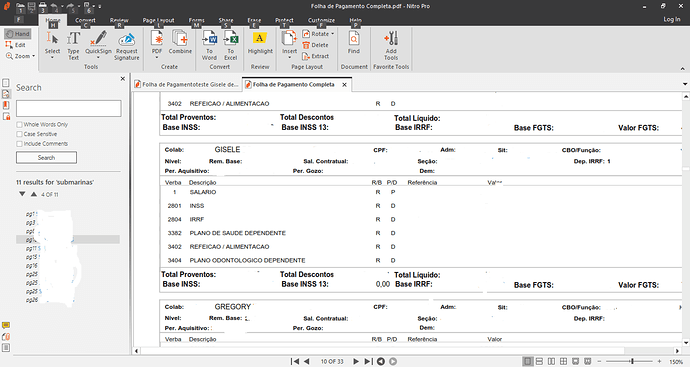Switch to single page view
The height and width of the screenshot is (367, 690).
[527, 361]
